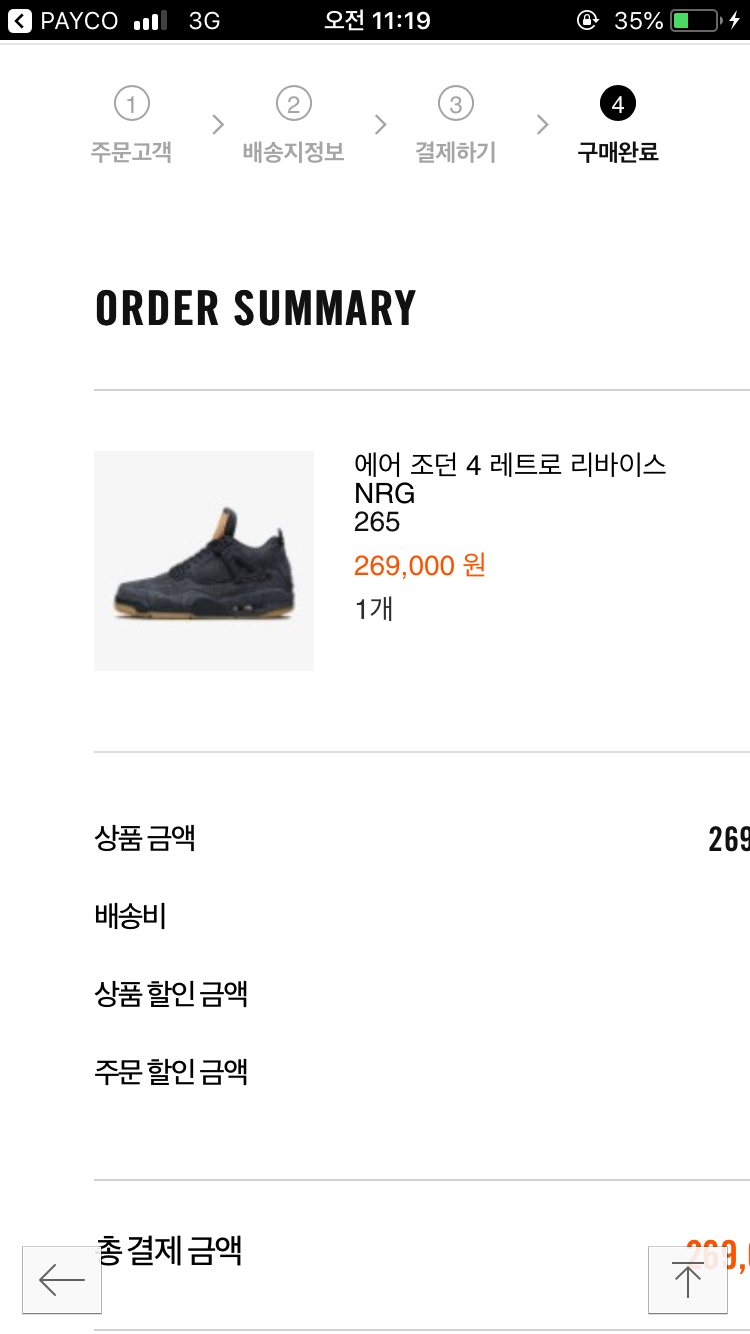The width and height of the screenshot is (750, 1334).
Task: Tap the step 1 circle icon
Action: click(x=131, y=103)
